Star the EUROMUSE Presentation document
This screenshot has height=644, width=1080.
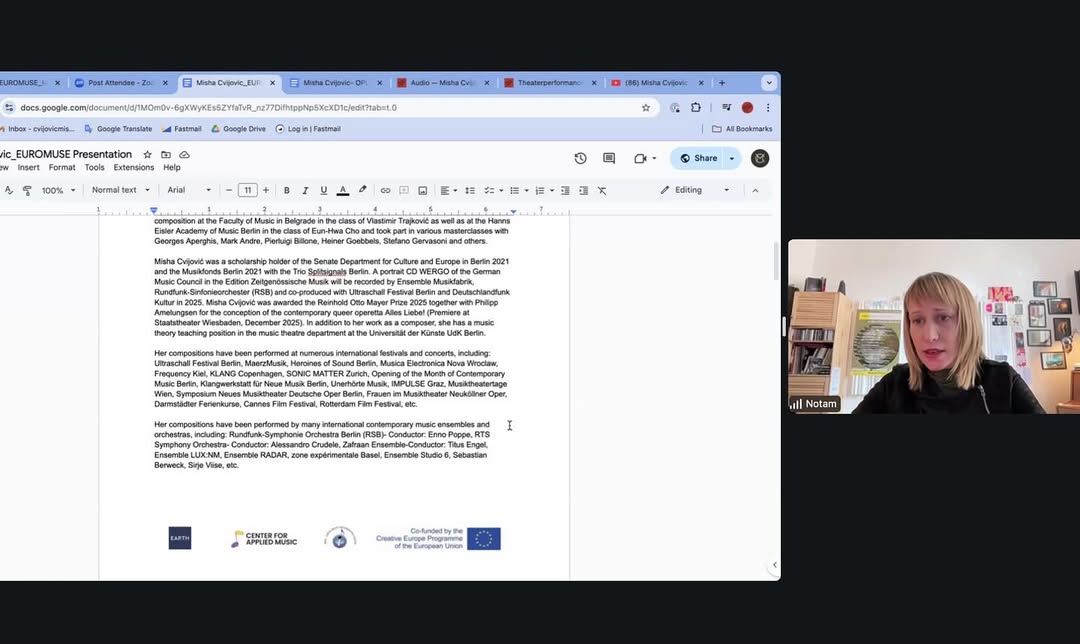(148, 155)
